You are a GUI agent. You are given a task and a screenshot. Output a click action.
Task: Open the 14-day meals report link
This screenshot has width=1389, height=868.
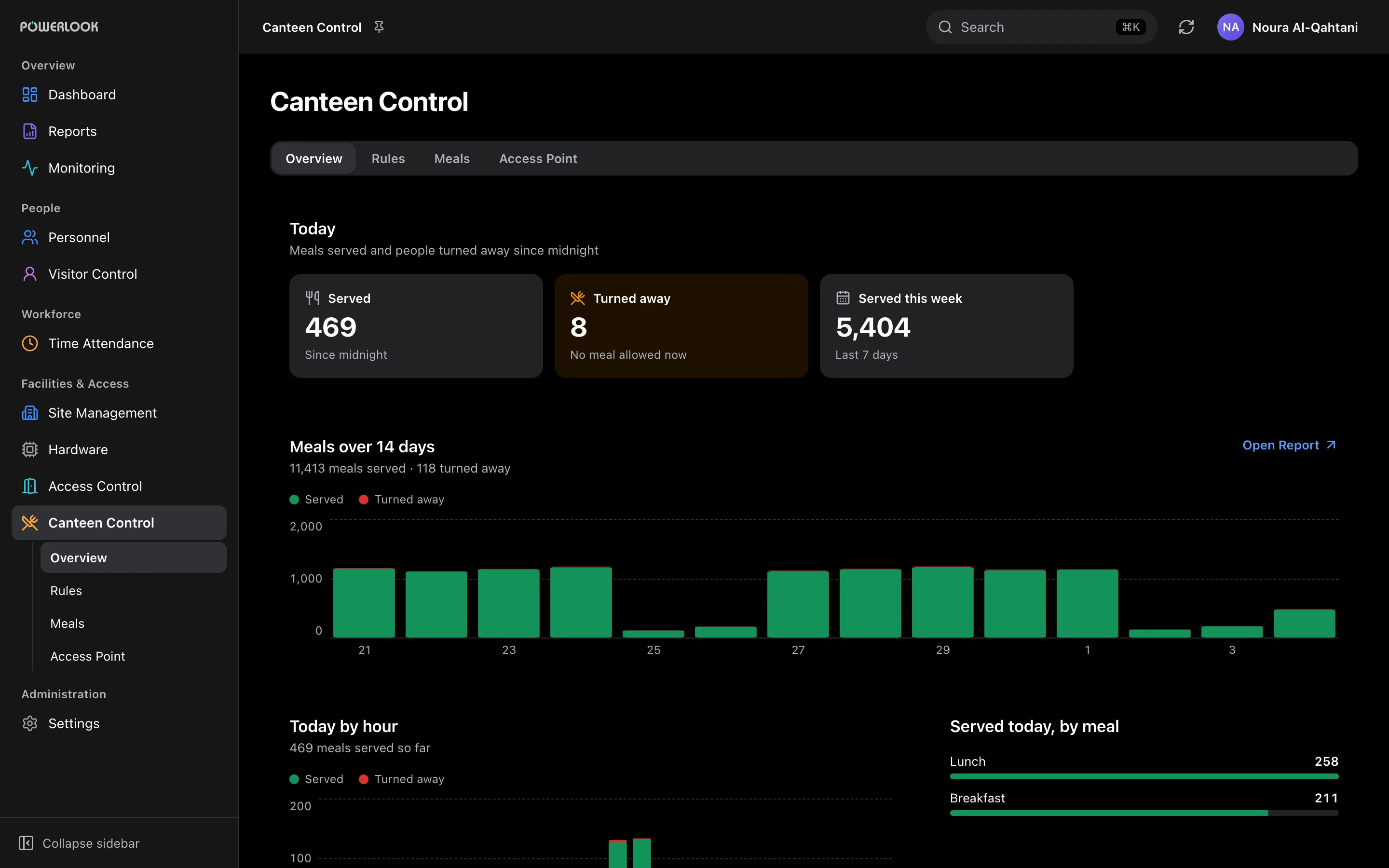(x=1290, y=446)
